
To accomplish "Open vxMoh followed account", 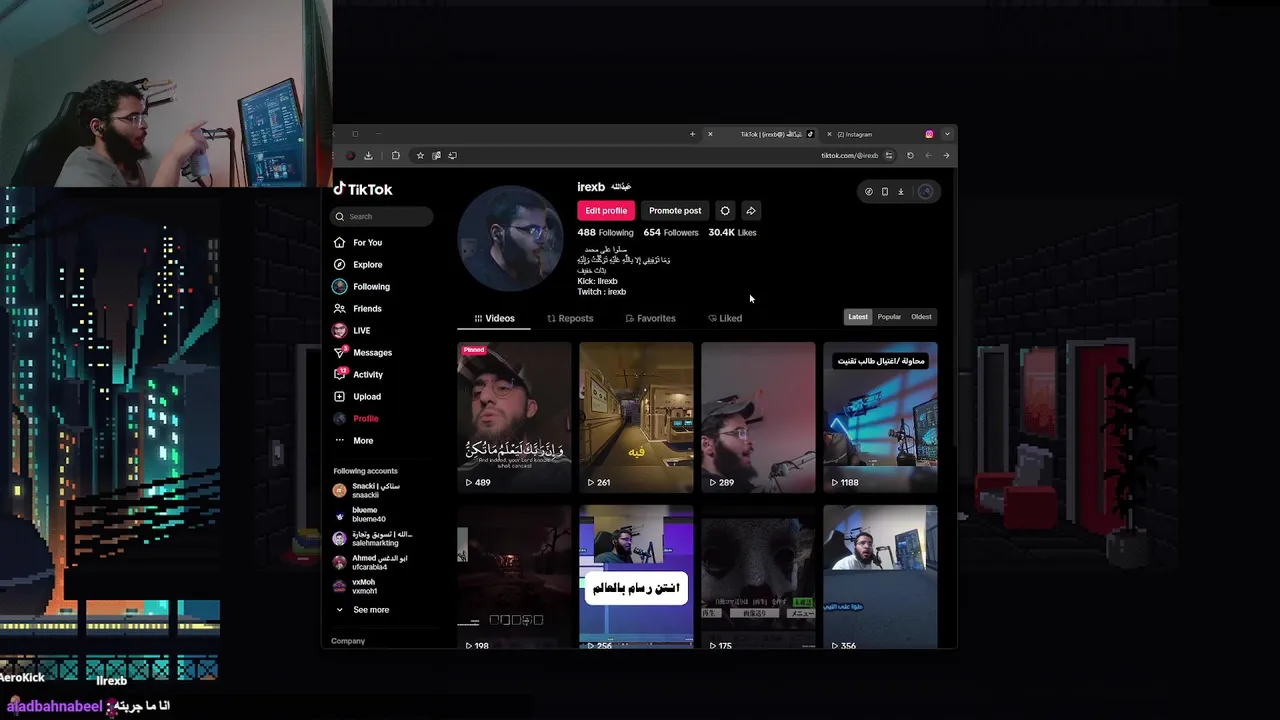I will click(356, 586).
